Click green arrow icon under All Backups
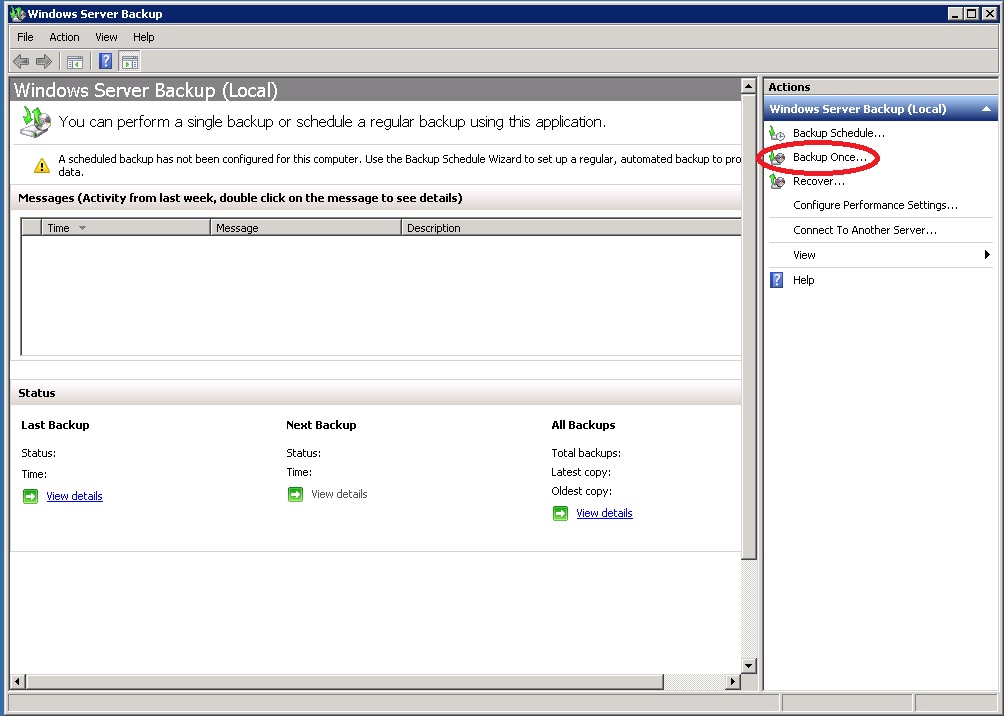Viewport: 1004px width, 716px height. [x=560, y=514]
